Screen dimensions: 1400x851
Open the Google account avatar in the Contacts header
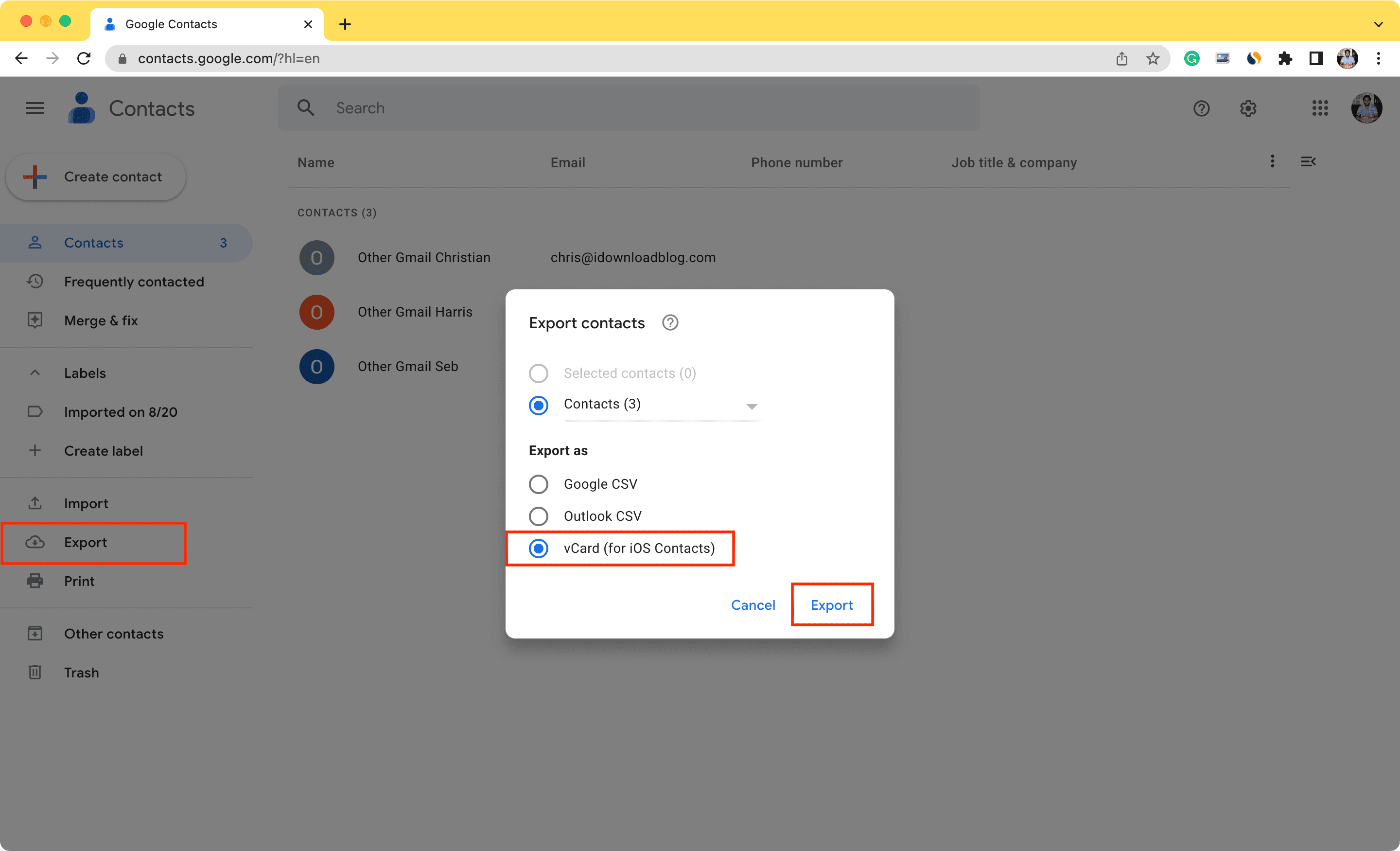[1366, 108]
